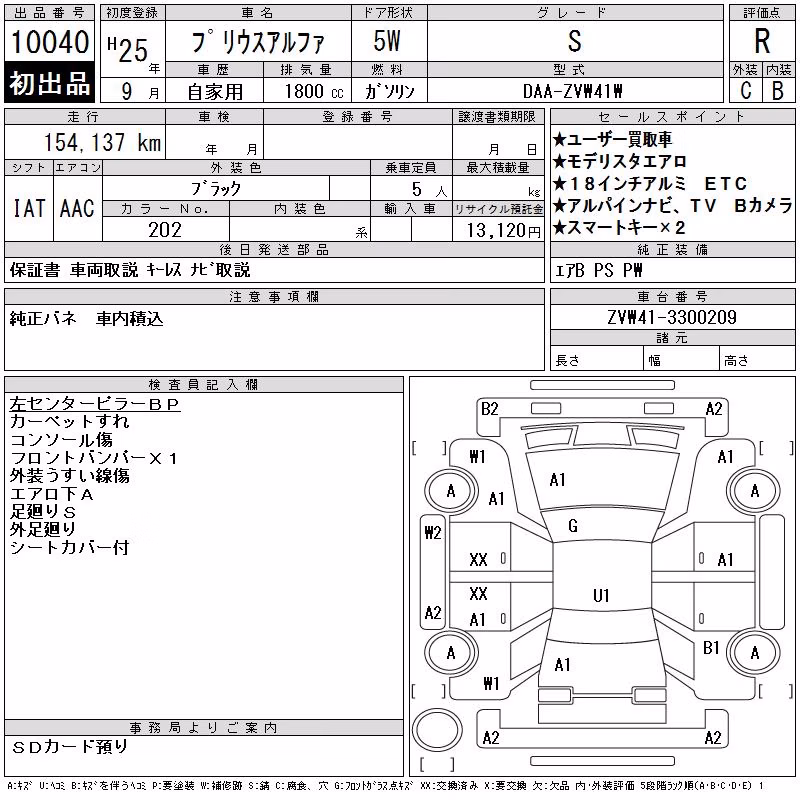Image resolution: width=800 pixels, height=800 pixels.
Task: Select the caution note 車内積込
Action: pyautogui.click(x=130, y=318)
